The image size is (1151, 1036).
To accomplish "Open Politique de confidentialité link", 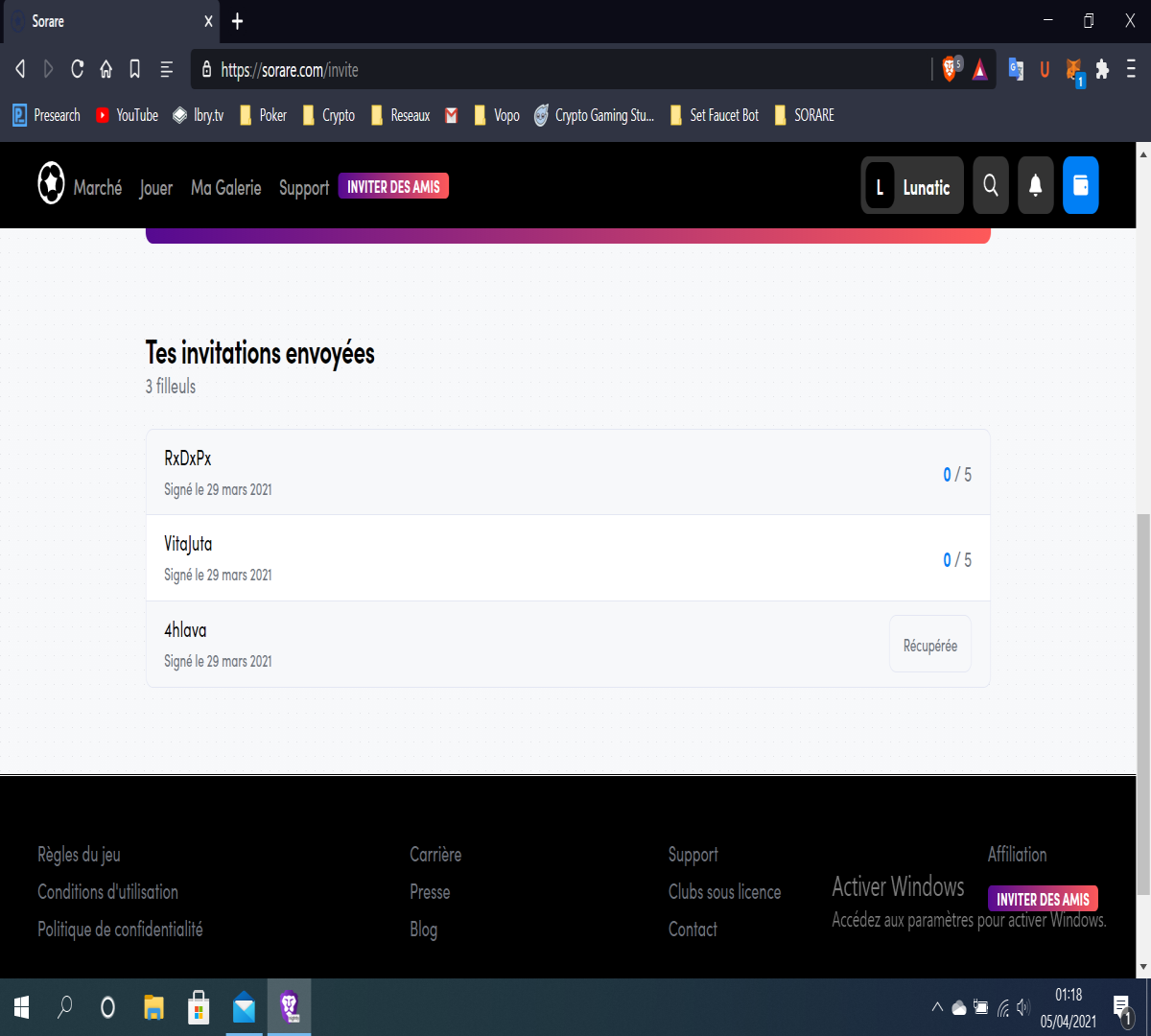I will coord(120,930).
